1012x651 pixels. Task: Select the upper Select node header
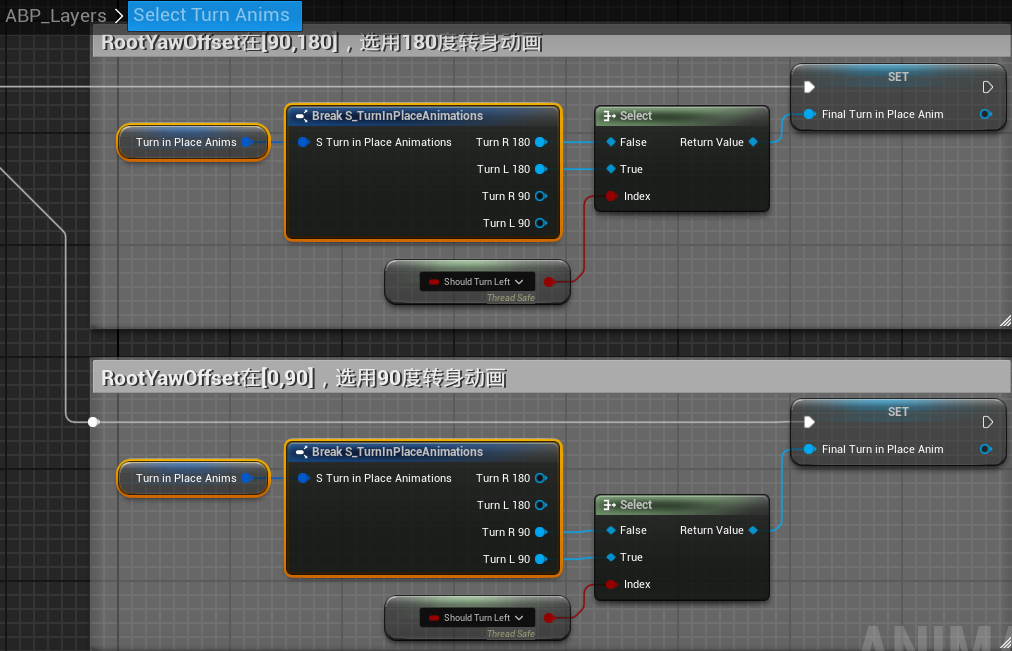point(682,116)
